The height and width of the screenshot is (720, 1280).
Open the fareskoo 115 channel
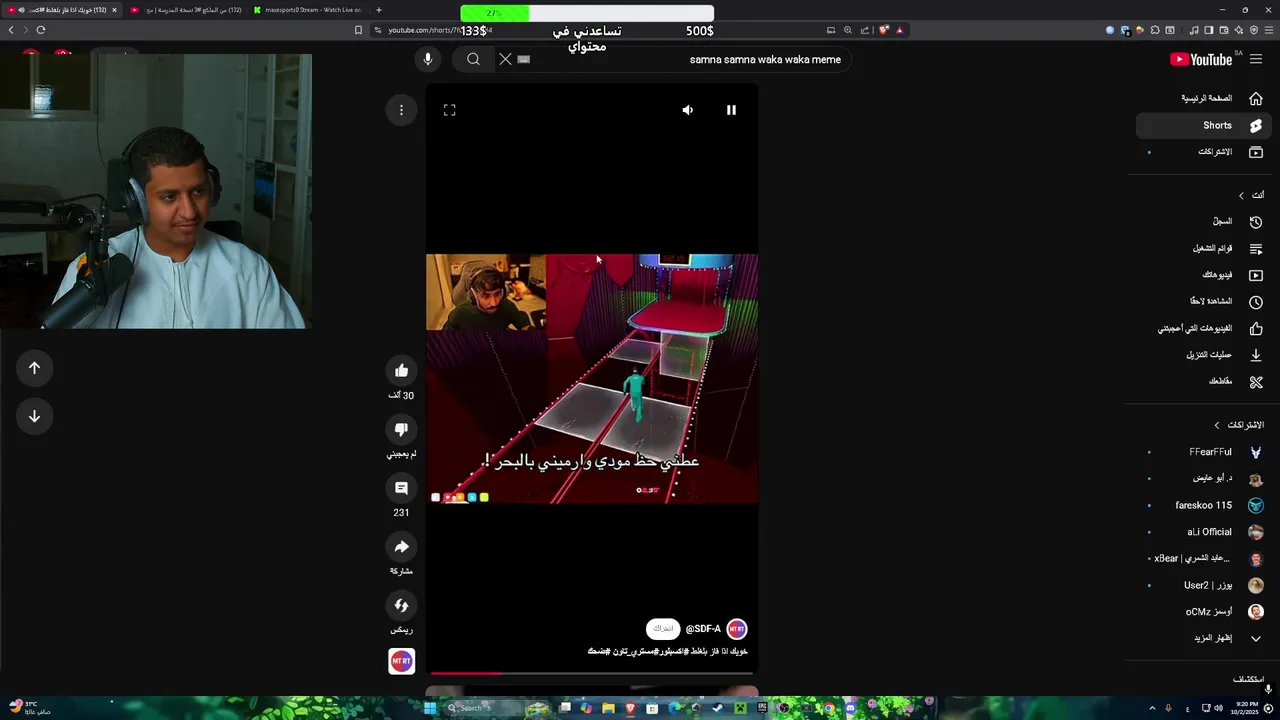1204,505
